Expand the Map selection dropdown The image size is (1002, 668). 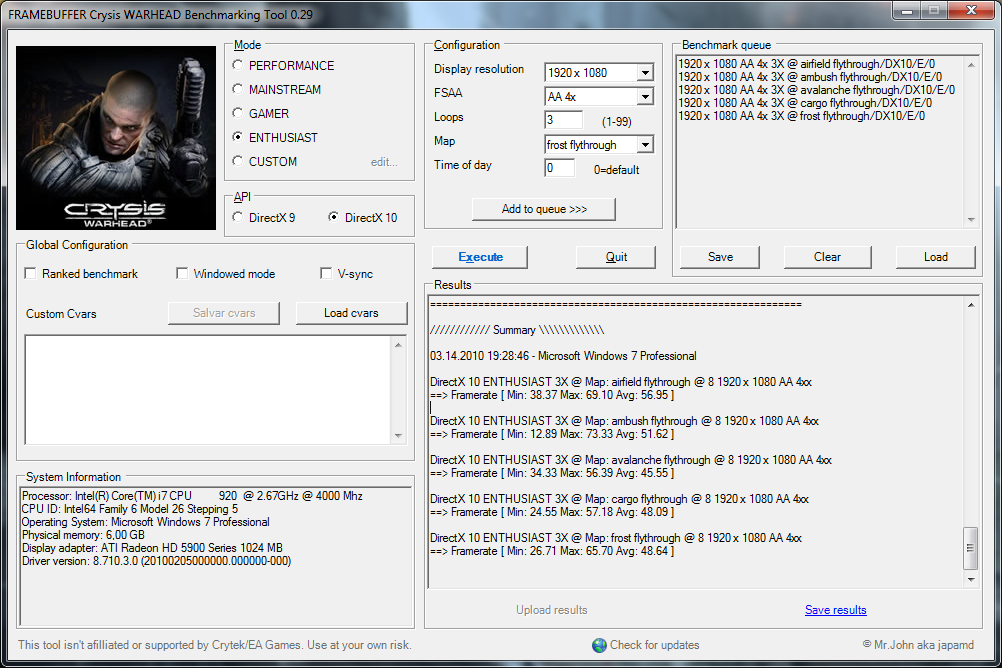pos(645,145)
